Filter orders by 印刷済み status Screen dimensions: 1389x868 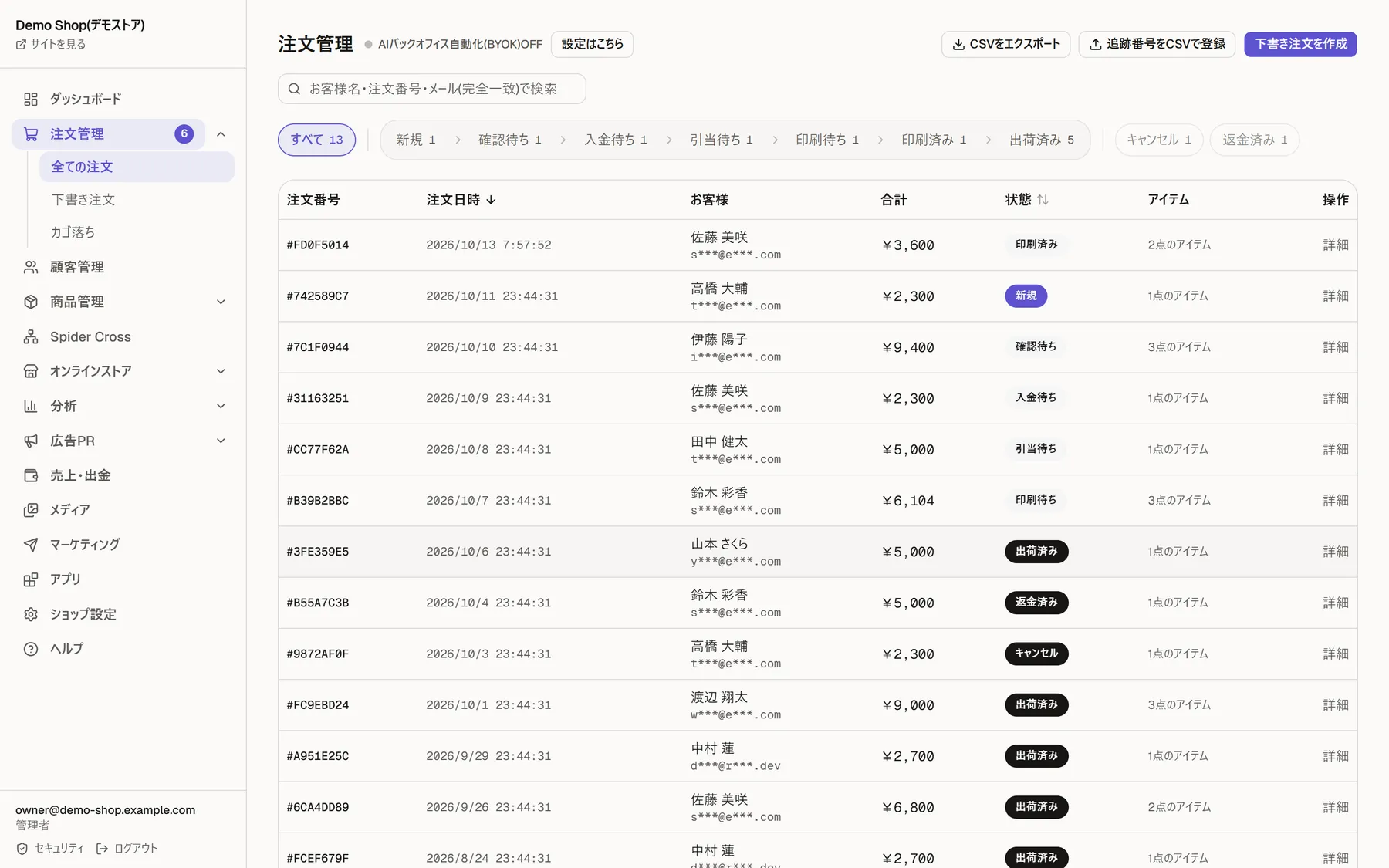click(x=934, y=140)
